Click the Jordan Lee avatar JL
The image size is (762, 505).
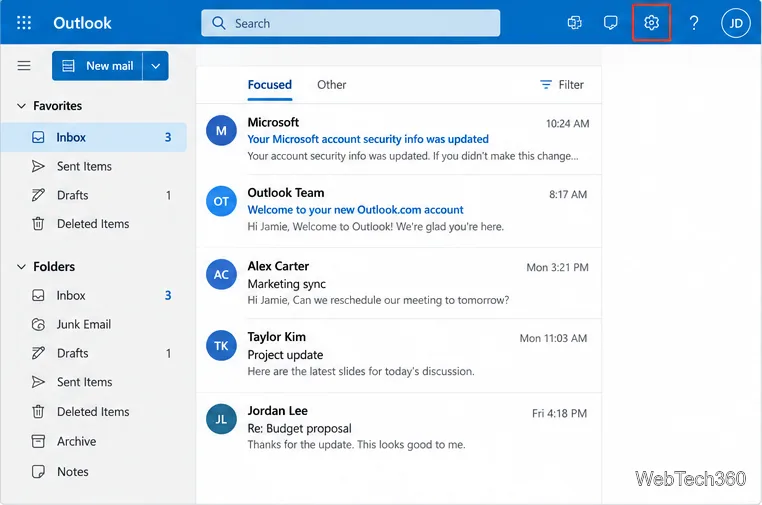coord(221,419)
